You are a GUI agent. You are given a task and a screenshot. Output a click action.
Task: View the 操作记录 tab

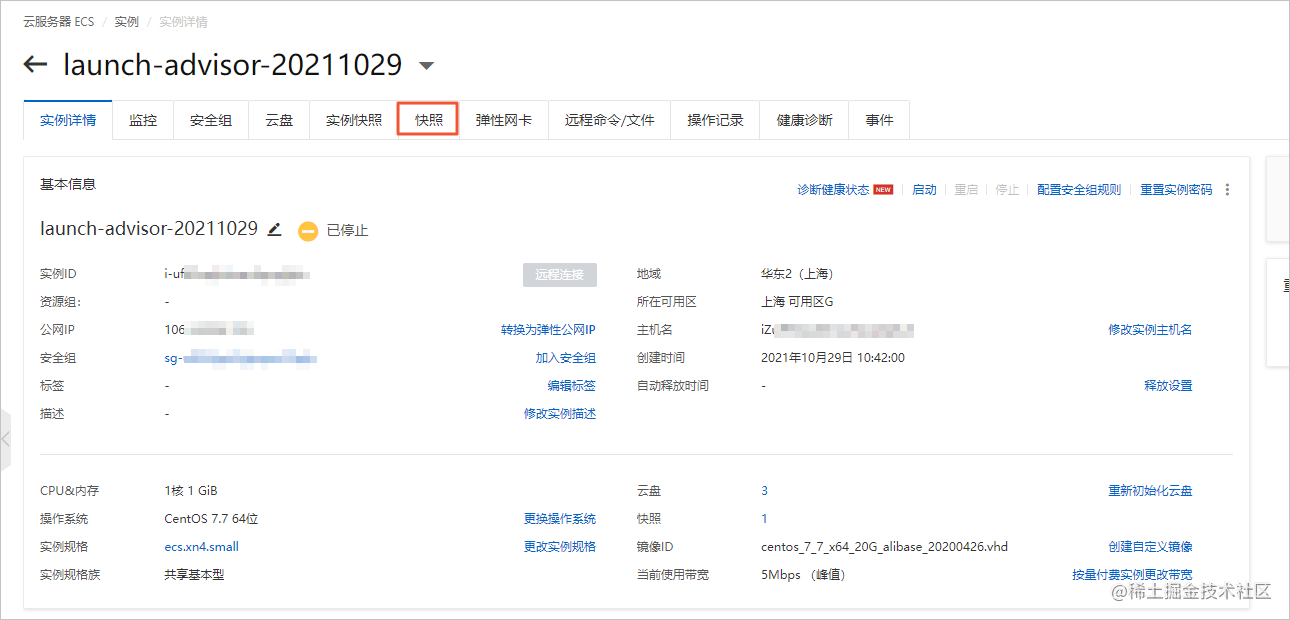pos(715,120)
